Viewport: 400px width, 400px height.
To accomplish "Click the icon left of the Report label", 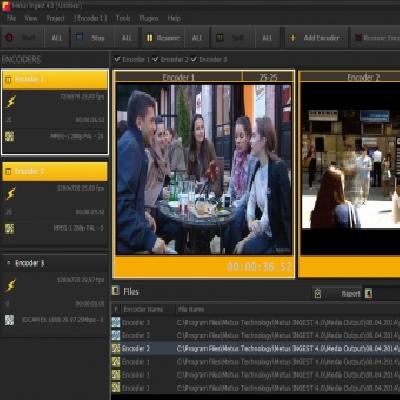I will (318, 294).
